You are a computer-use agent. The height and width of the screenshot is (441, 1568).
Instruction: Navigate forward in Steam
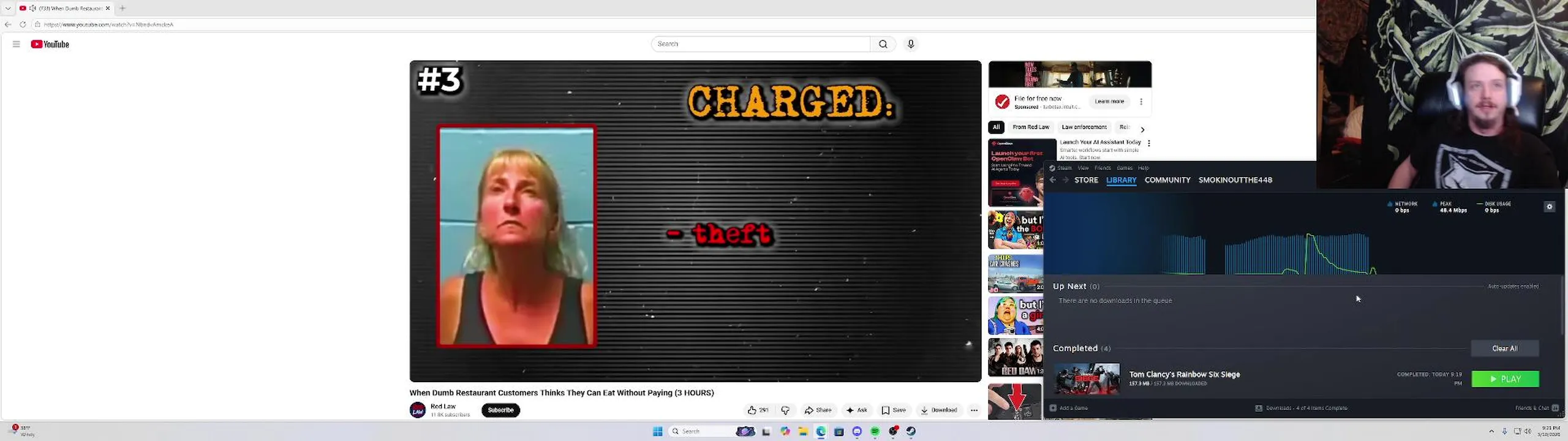(1066, 180)
